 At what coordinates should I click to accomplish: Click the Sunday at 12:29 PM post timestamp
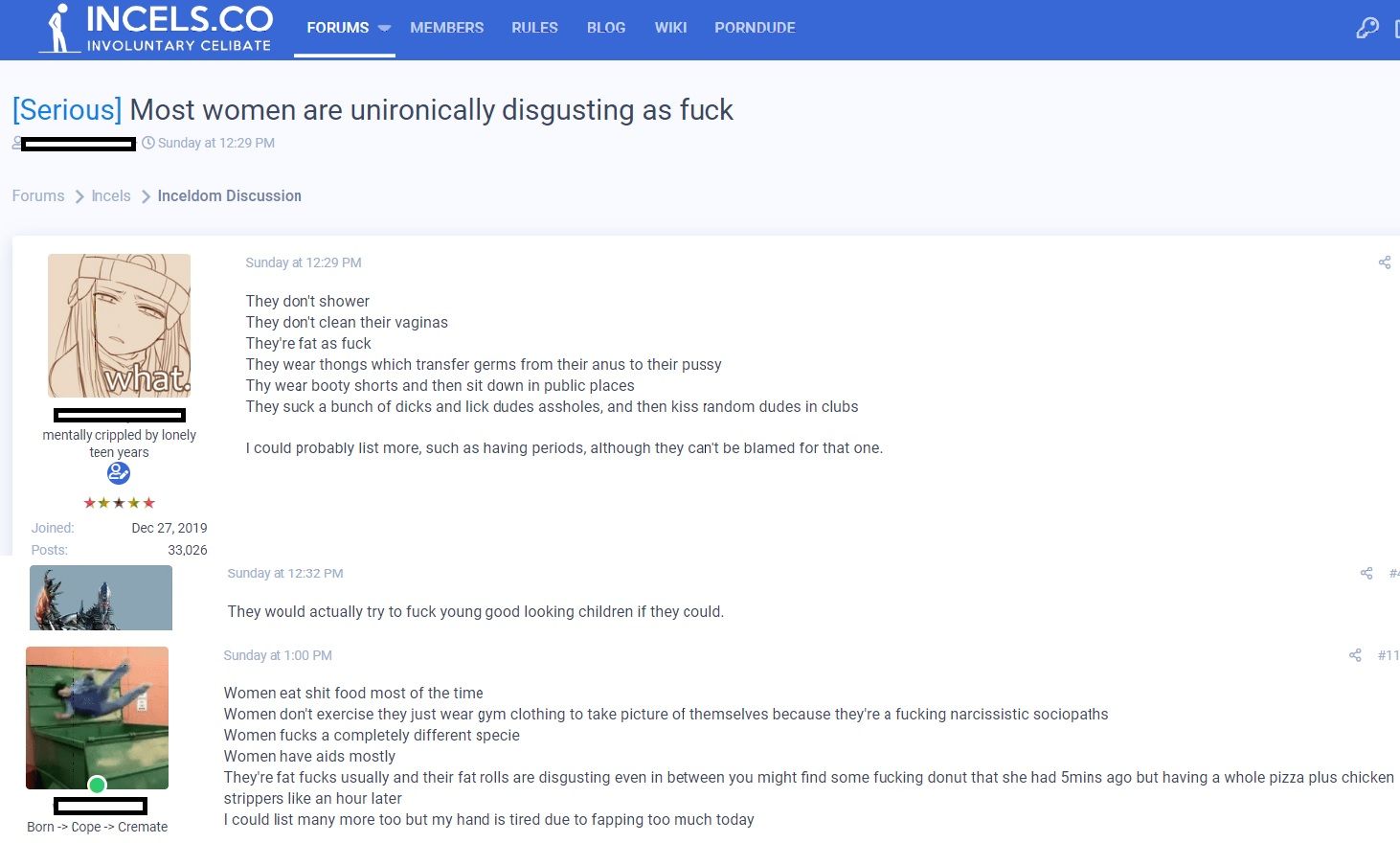(304, 262)
